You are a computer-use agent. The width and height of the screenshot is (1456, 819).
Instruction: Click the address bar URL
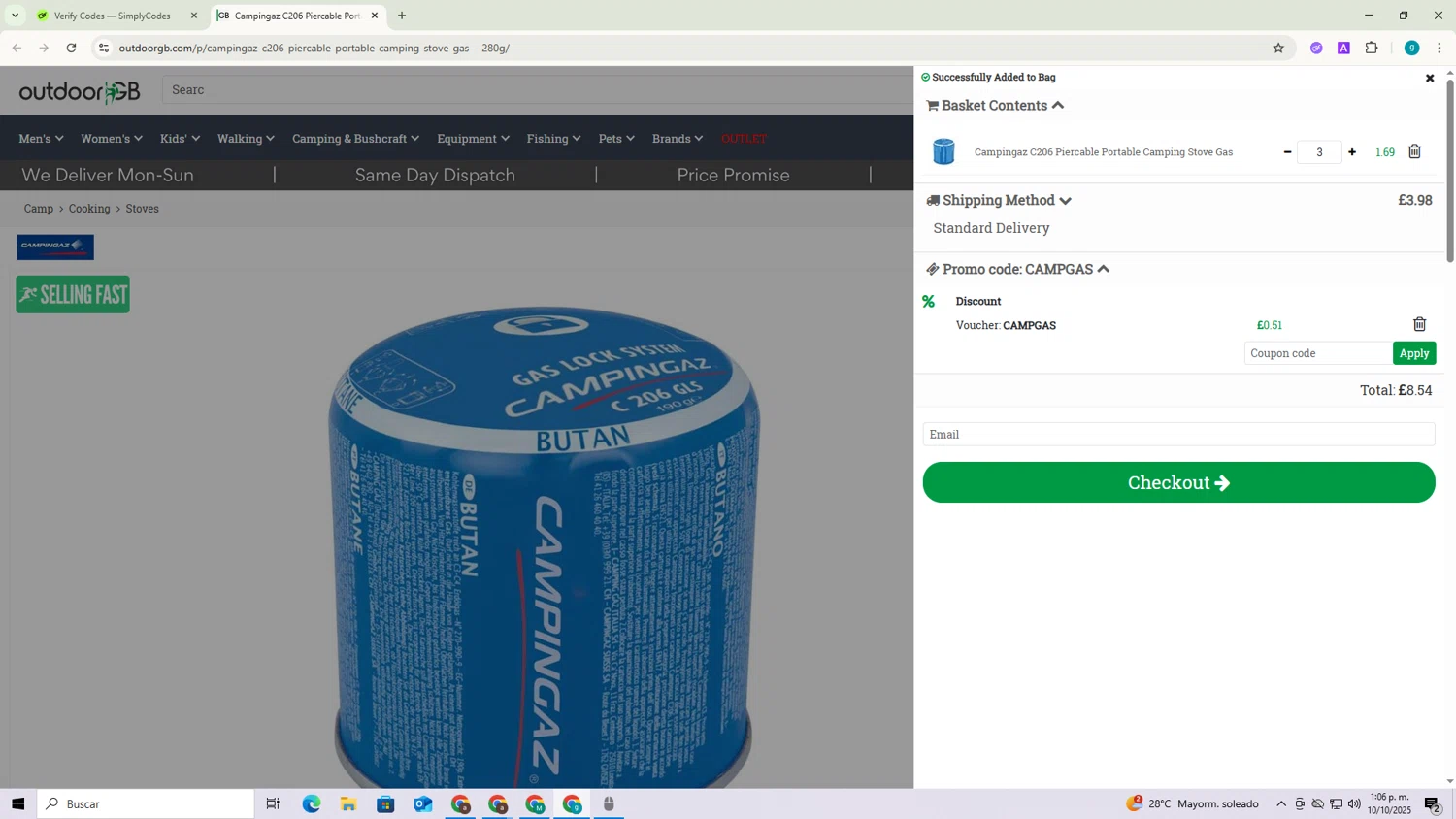[314, 48]
